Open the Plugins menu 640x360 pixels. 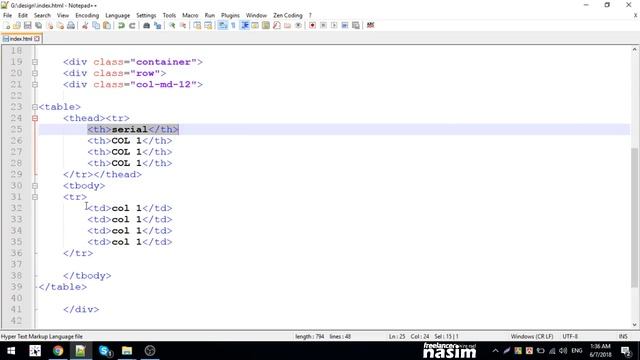coord(230,15)
